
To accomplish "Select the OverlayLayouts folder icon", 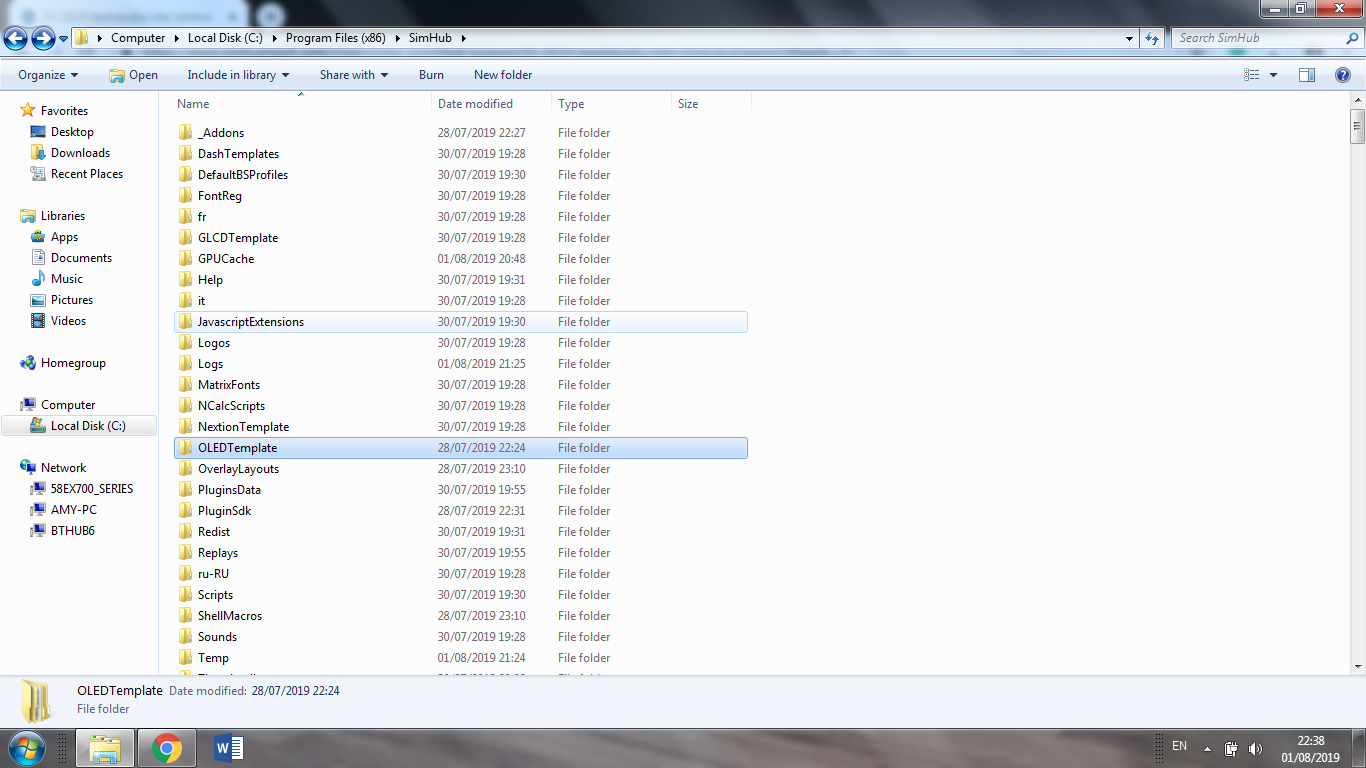I will click(x=185, y=469).
